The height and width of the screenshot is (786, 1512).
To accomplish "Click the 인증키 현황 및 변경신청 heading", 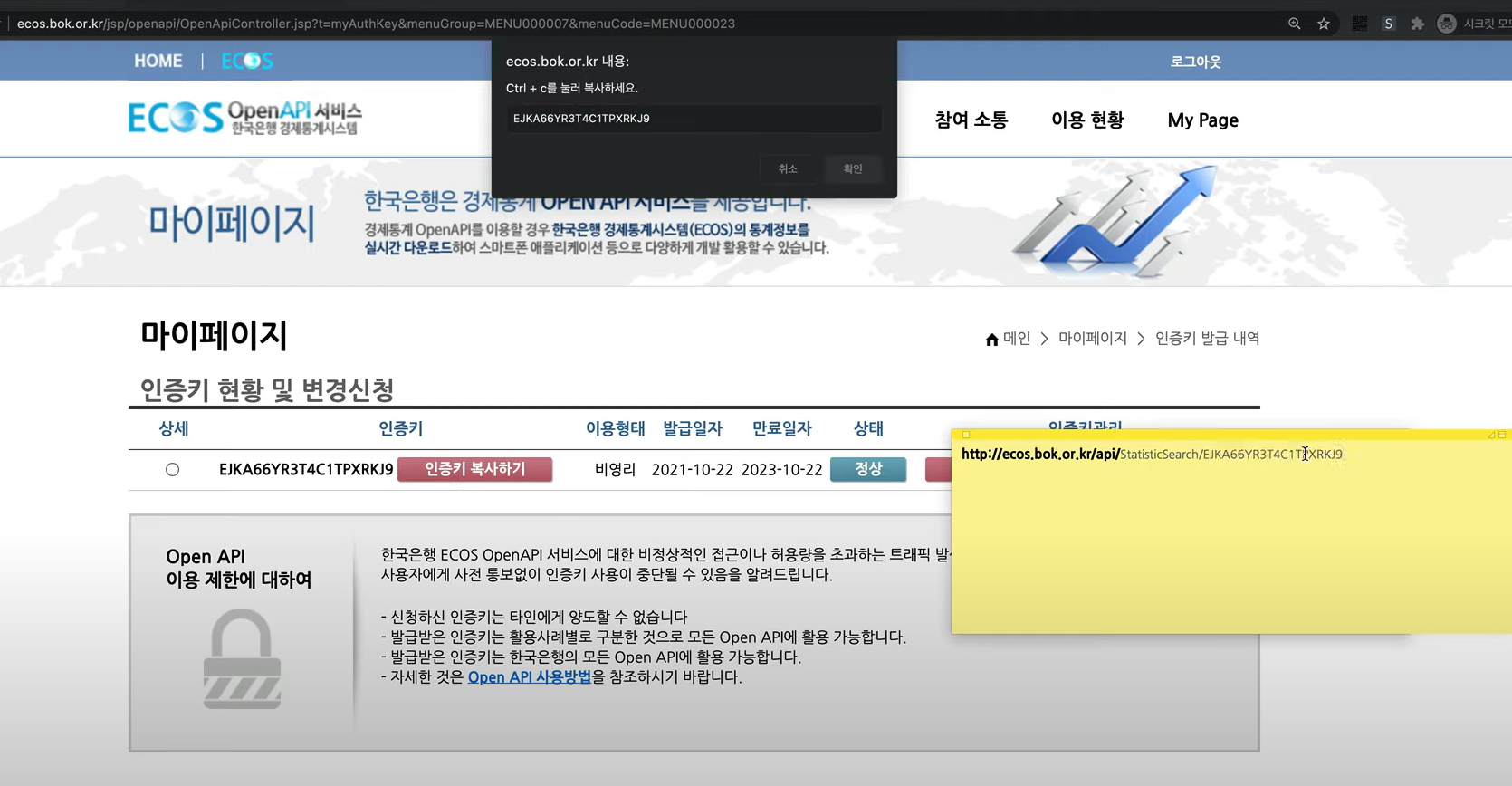I will click(267, 390).
